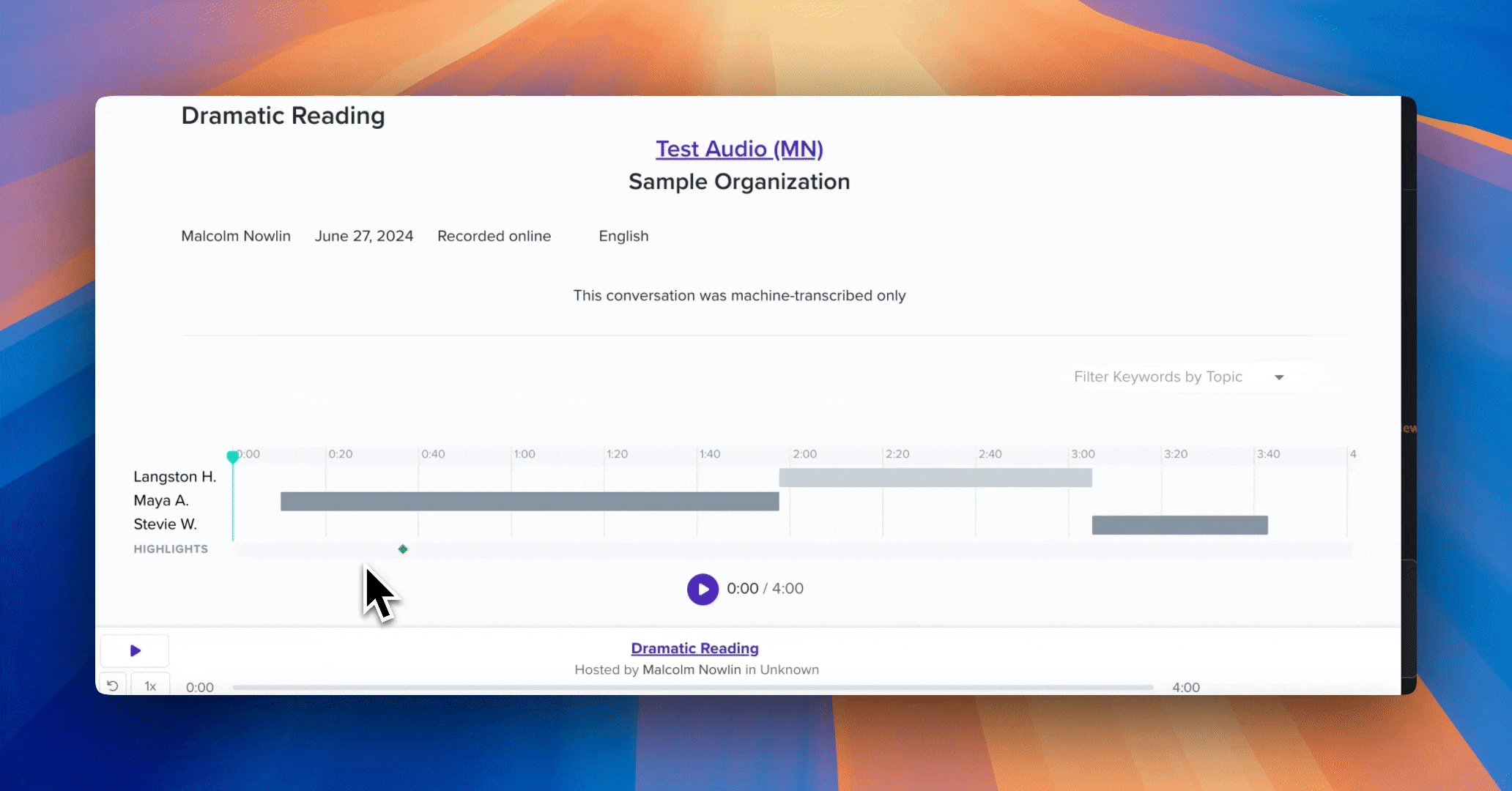Image resolution: width=1512 pixels, height=791 pixels.
Task: Click the June 27, 2024 date text
Action: 364,236
